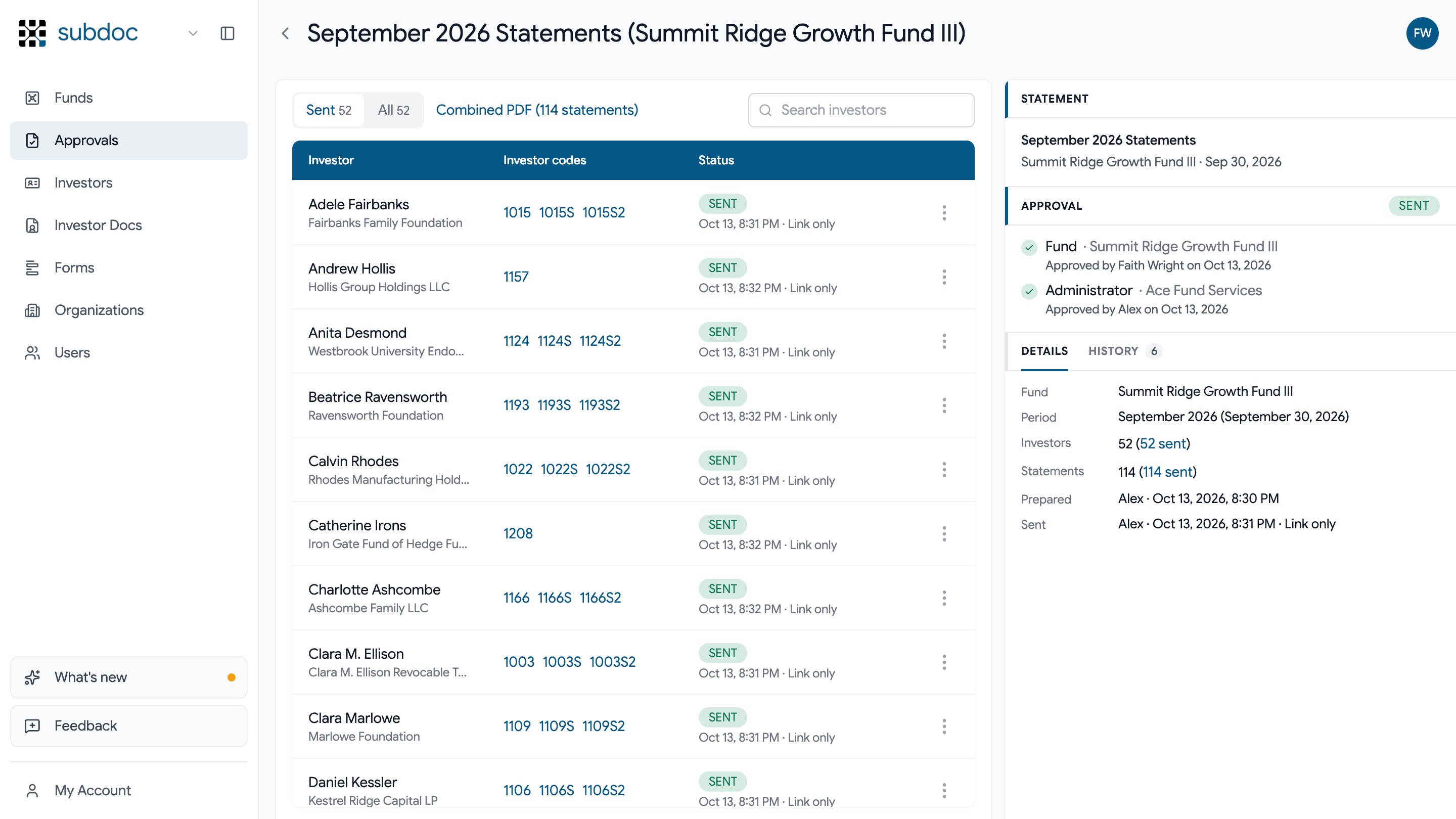This screenshot has height=819, width=1456.
Task: Switch to the HISTORY tab
Action: [x=1124, y=351]
